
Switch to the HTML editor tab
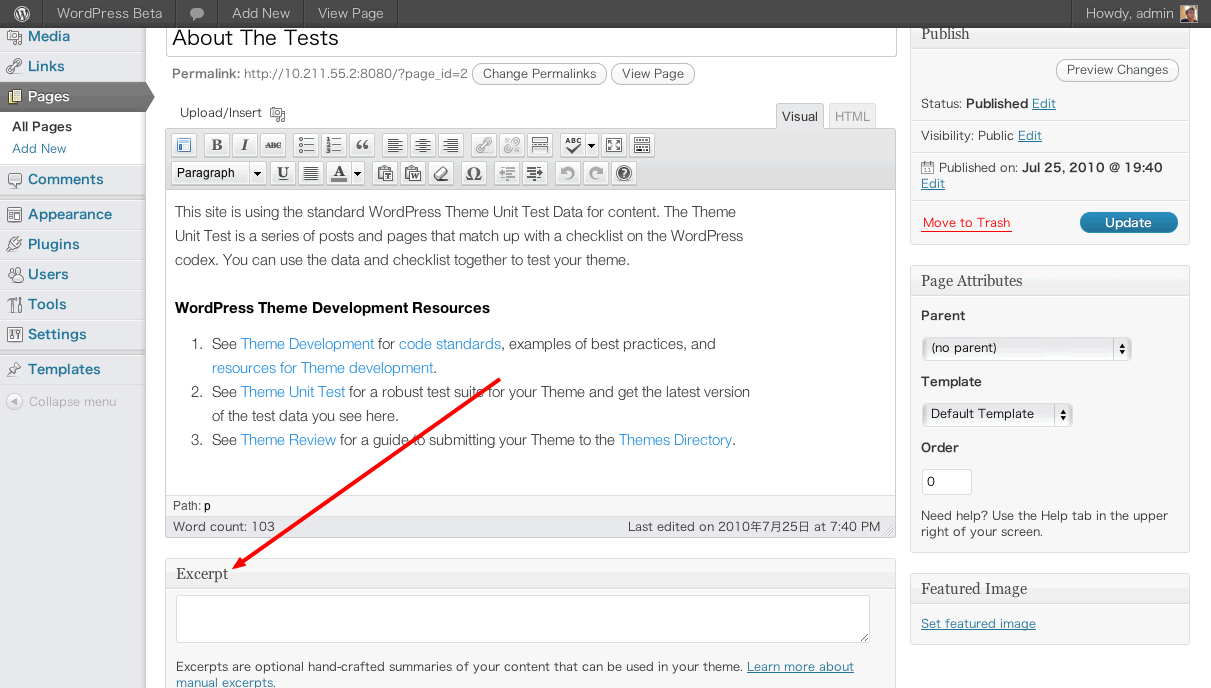tap(851, 115)
